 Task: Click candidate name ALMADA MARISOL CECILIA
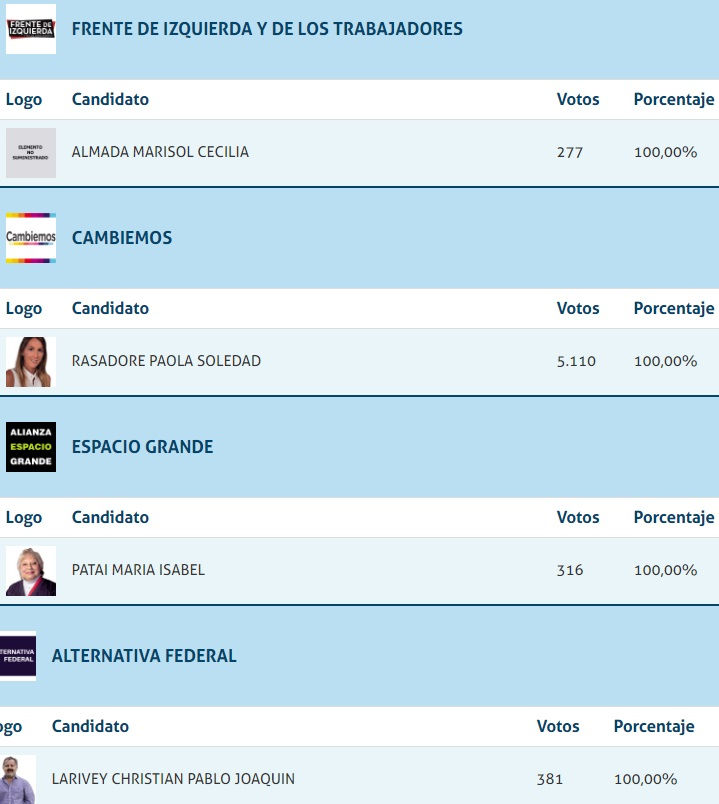pos(160,152)
